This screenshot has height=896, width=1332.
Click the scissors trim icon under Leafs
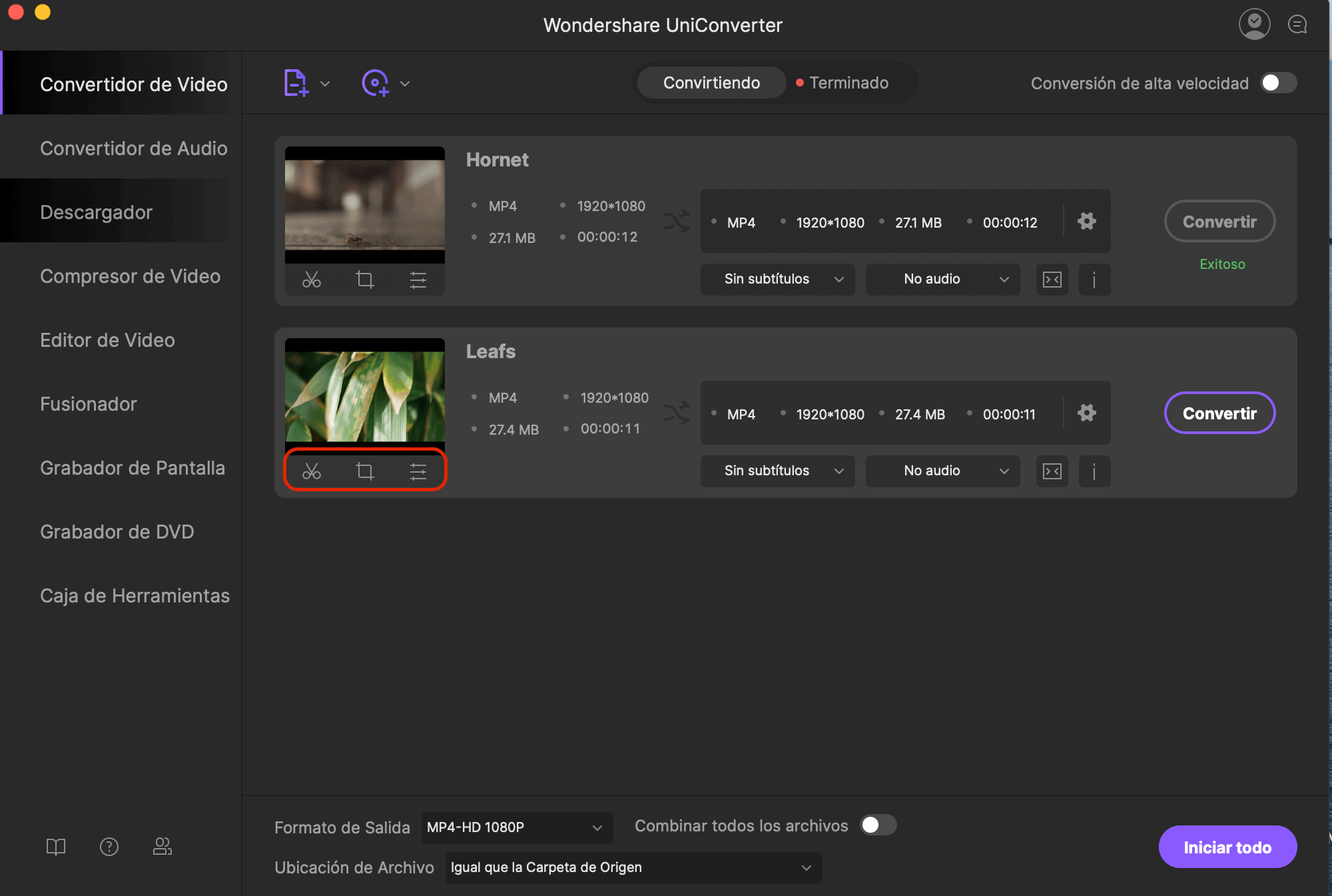(311, 471)
